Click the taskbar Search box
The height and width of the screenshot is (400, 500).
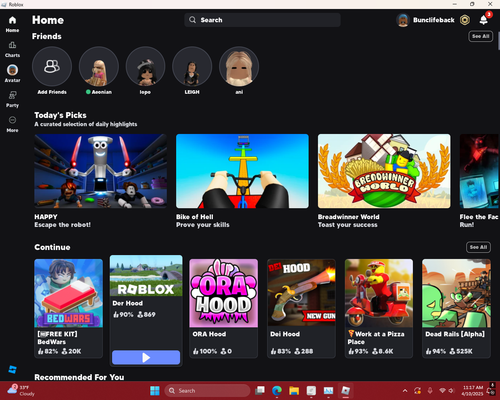(207, 390)
